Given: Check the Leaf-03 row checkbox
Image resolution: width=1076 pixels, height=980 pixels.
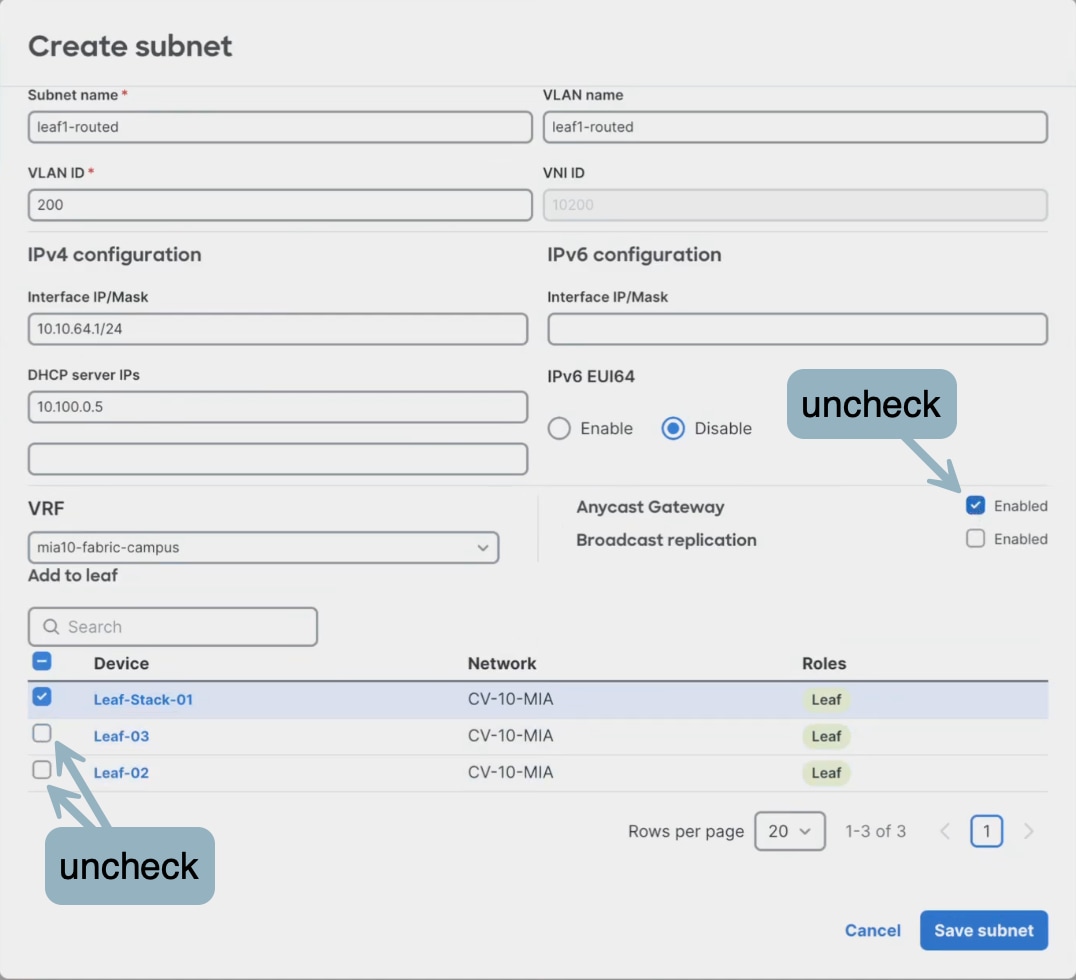Looking at the screenshot, I should (42, 733).
